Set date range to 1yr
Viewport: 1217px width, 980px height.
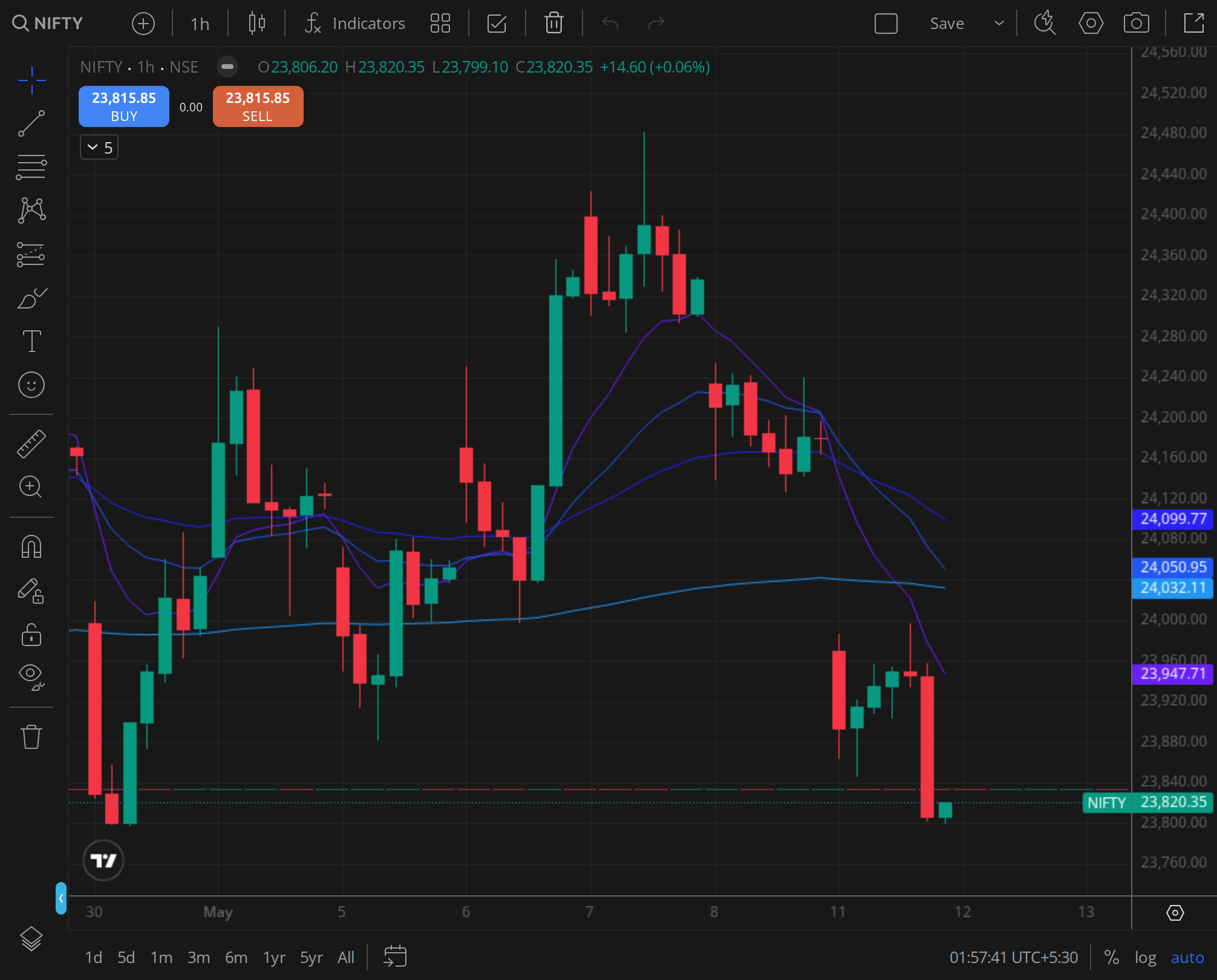click(274, 958)
